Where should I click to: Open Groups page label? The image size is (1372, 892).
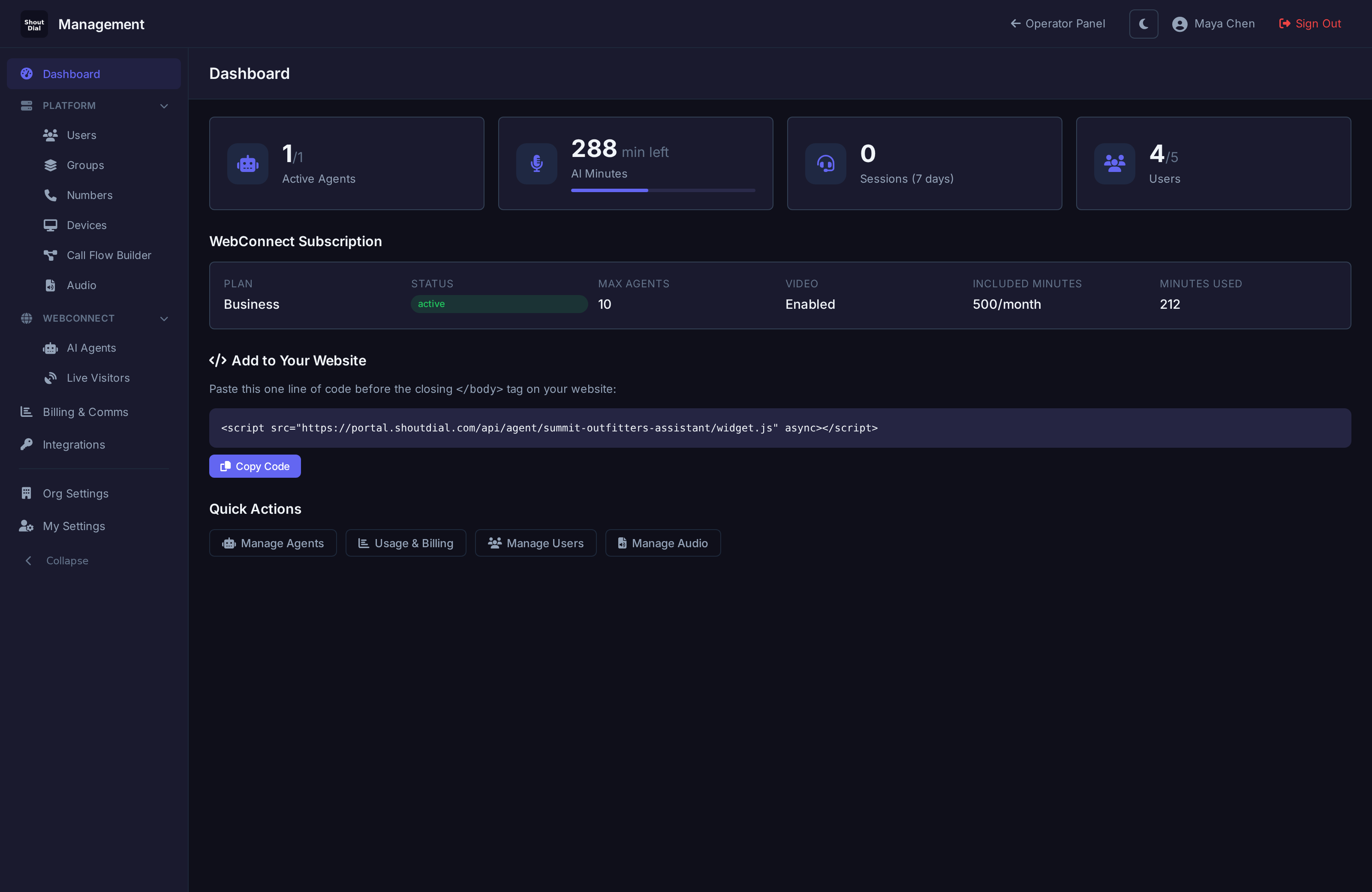(85, 166)
